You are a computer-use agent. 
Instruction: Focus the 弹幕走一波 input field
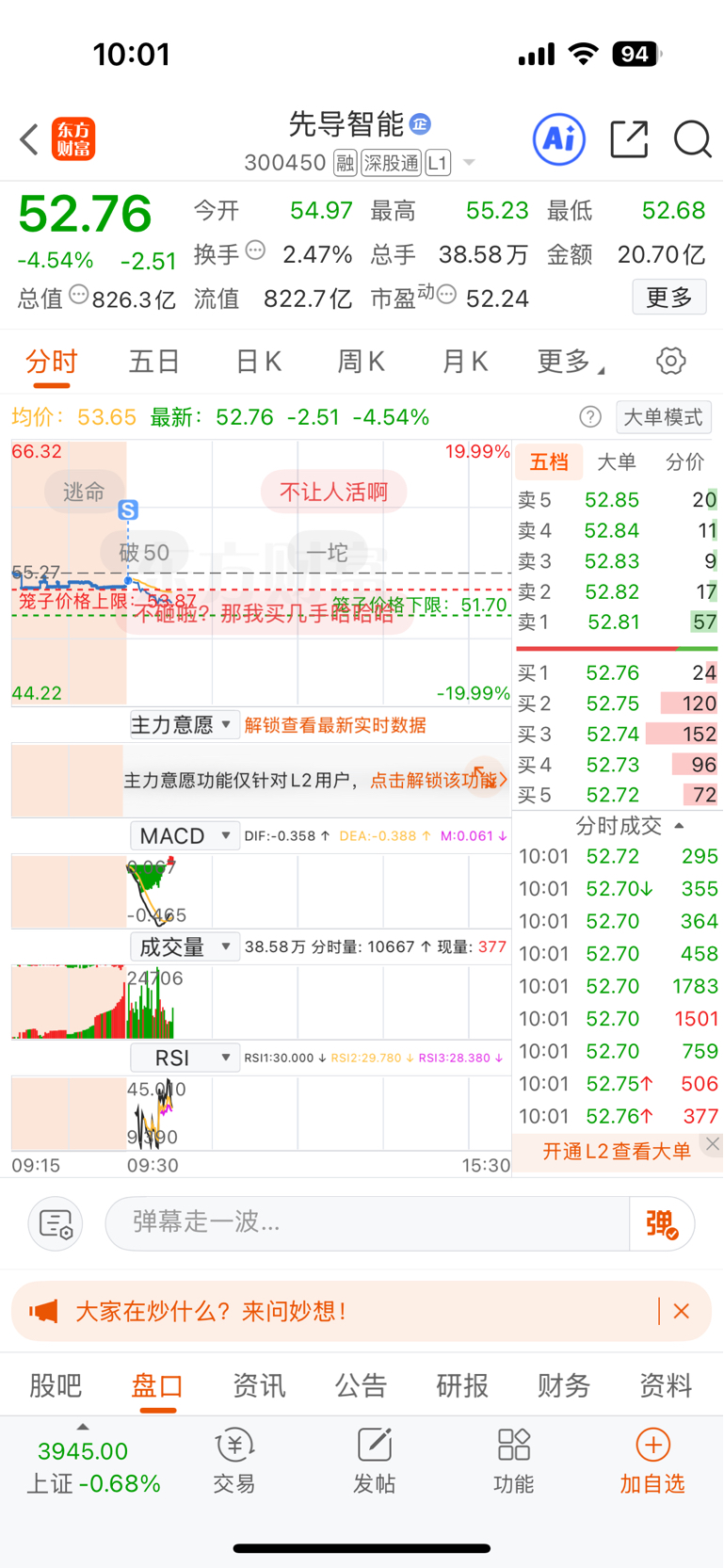(368, 1223)
